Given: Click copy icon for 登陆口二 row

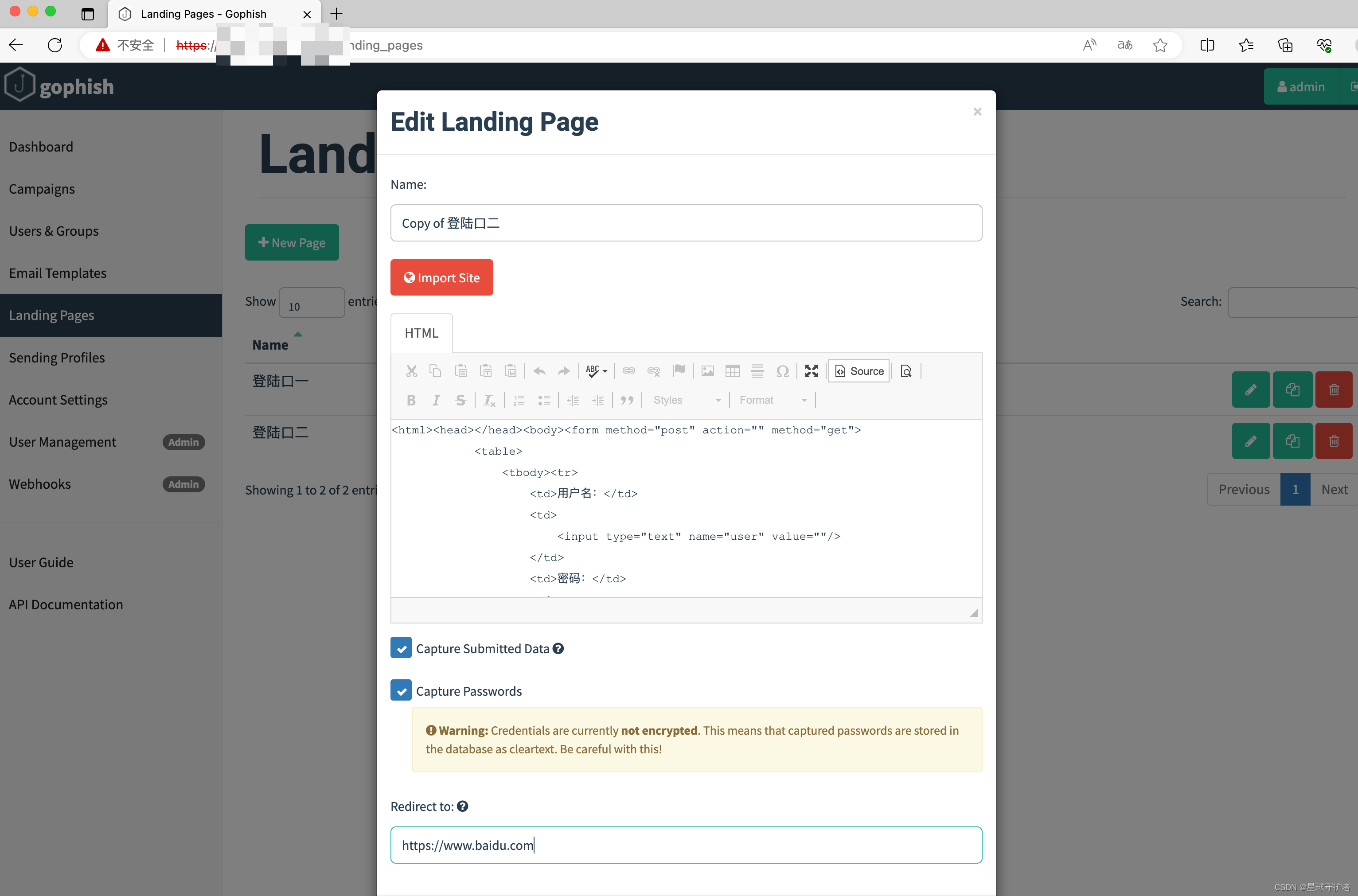Looking at the screenshot, I should (1293, 441).
